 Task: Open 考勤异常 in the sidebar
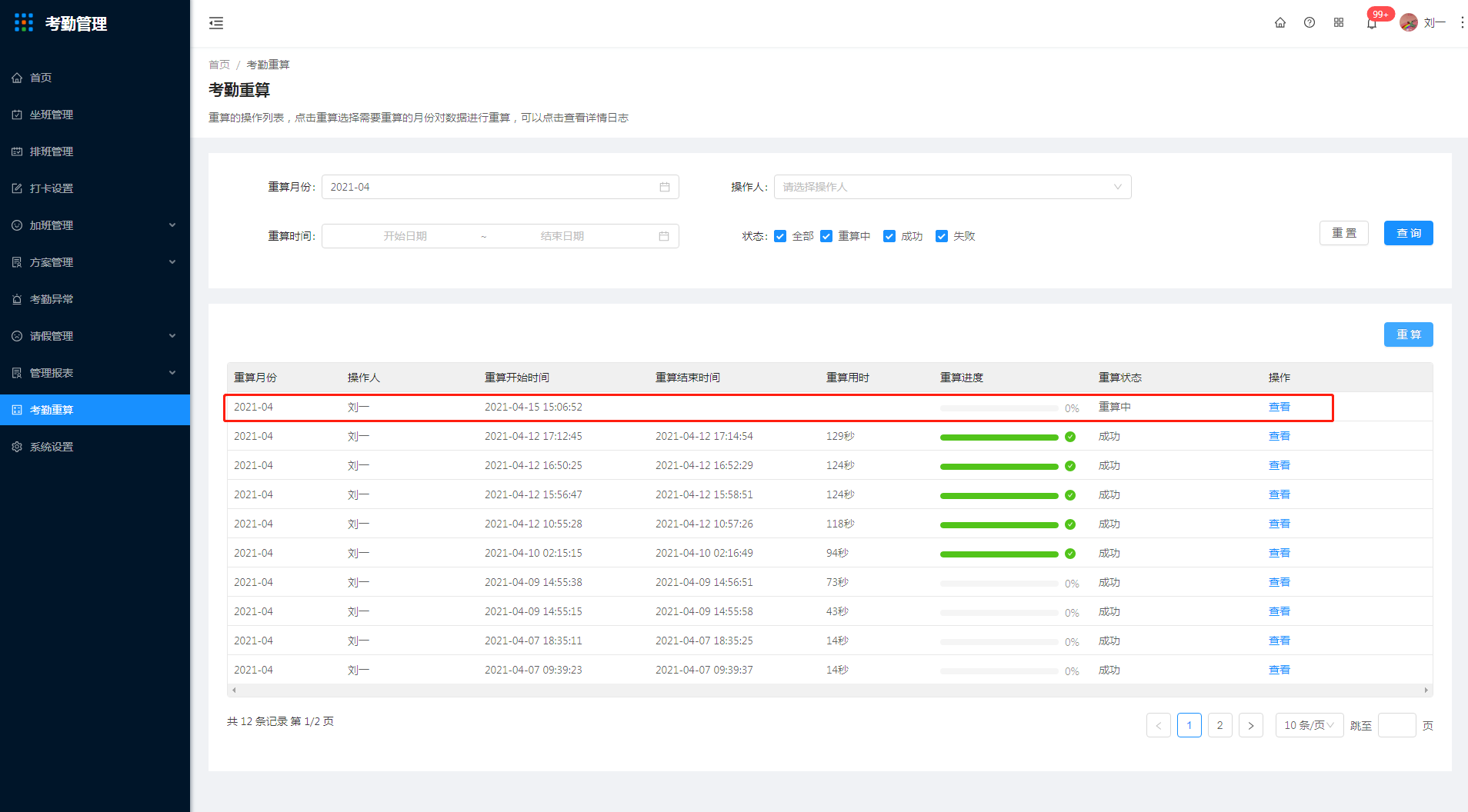pos(95,299)
